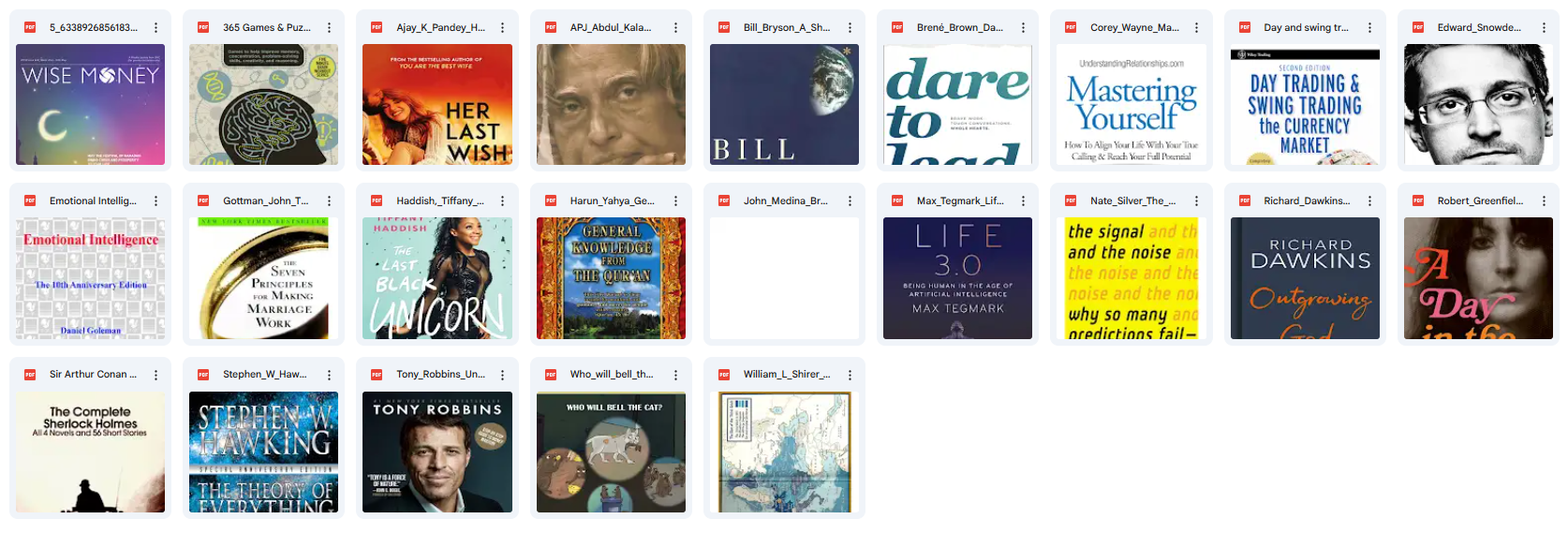The height and width of the screenshot is (534, 1568).
Task: Open more options for 365 Games & Puz file
Action: 329,28
